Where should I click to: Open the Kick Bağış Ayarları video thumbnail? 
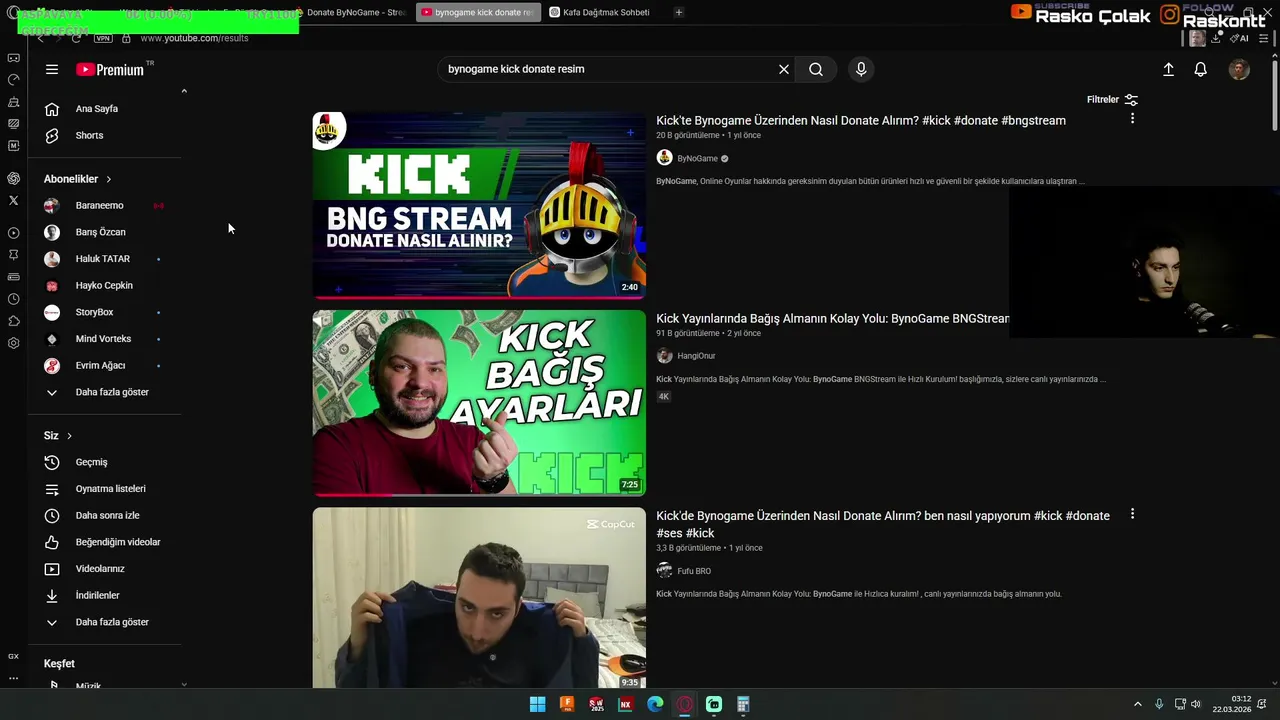tap(479, 403)
